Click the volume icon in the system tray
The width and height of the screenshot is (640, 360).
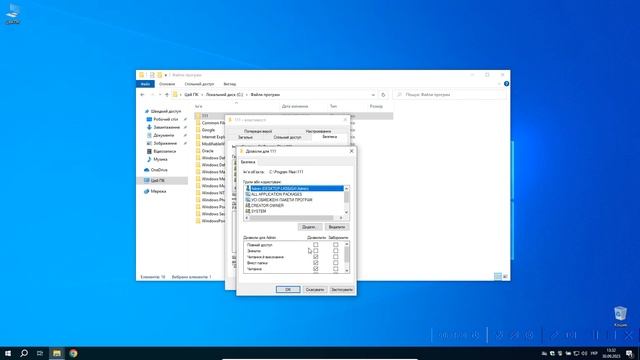(x=584, y=353)
